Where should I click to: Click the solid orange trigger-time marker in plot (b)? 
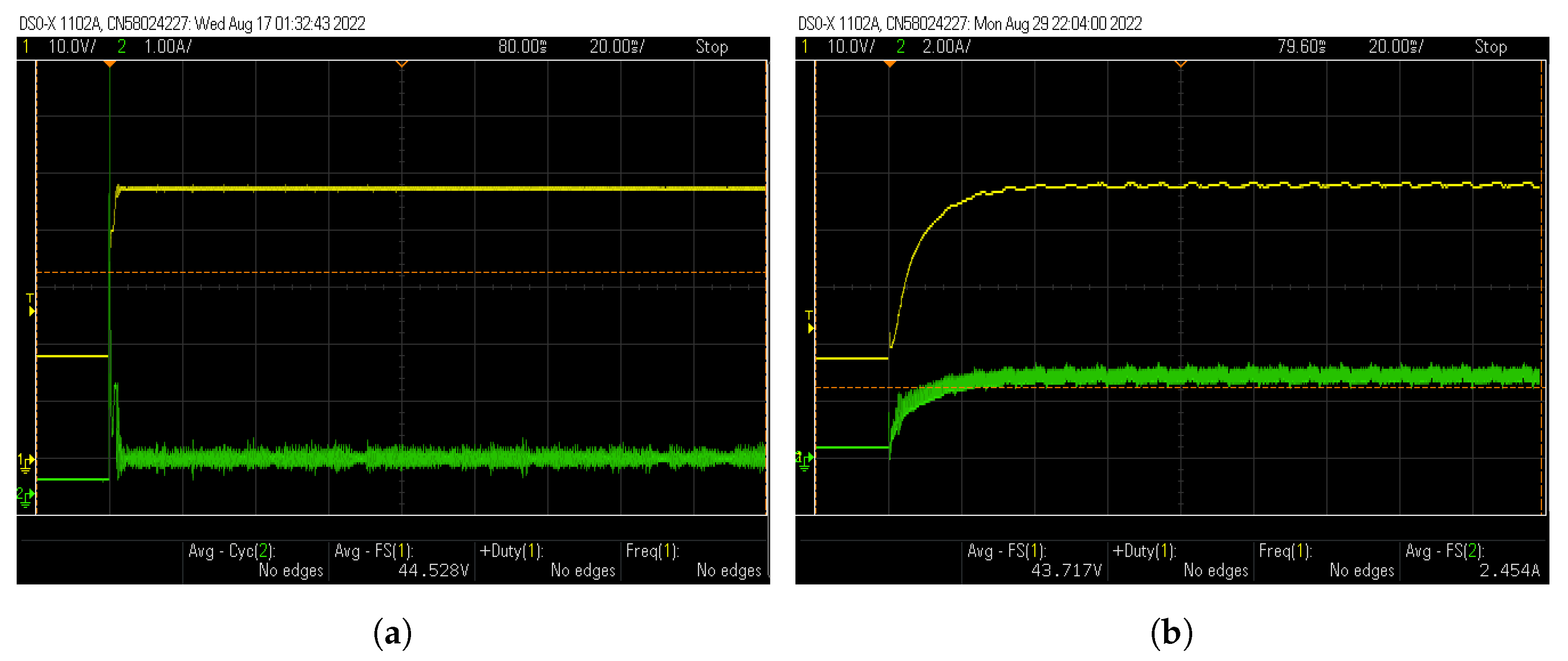pos(889,64)
